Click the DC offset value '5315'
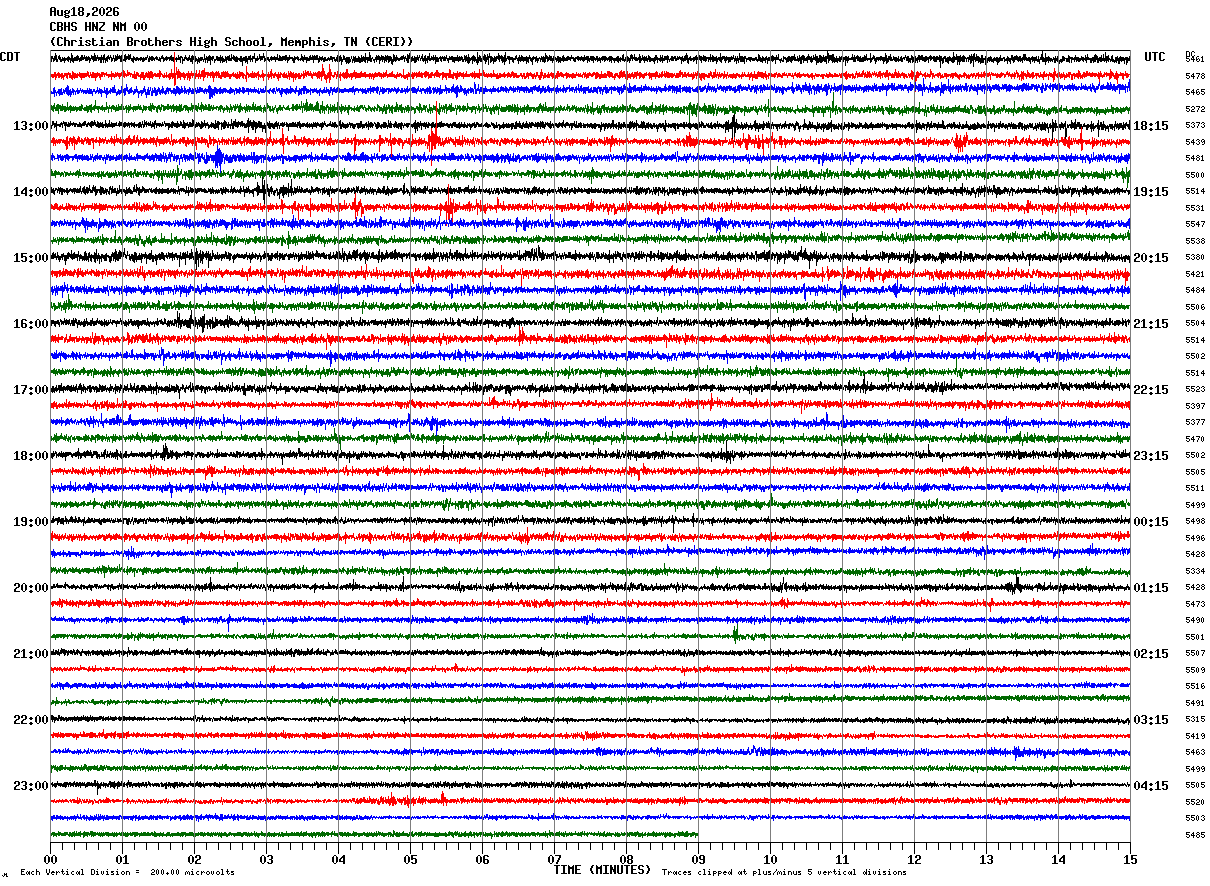This screenshot has height=886, width=1210. click(x=1195, y=720)
